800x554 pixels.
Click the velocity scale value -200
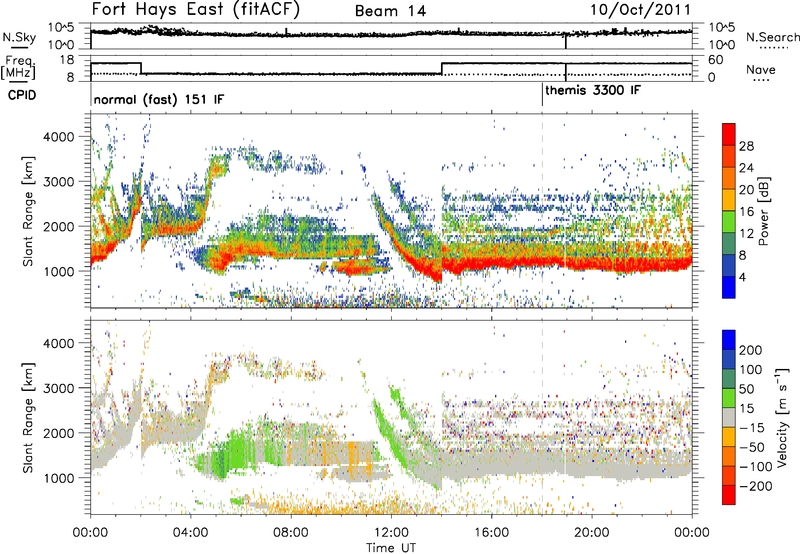pos(756,486)
